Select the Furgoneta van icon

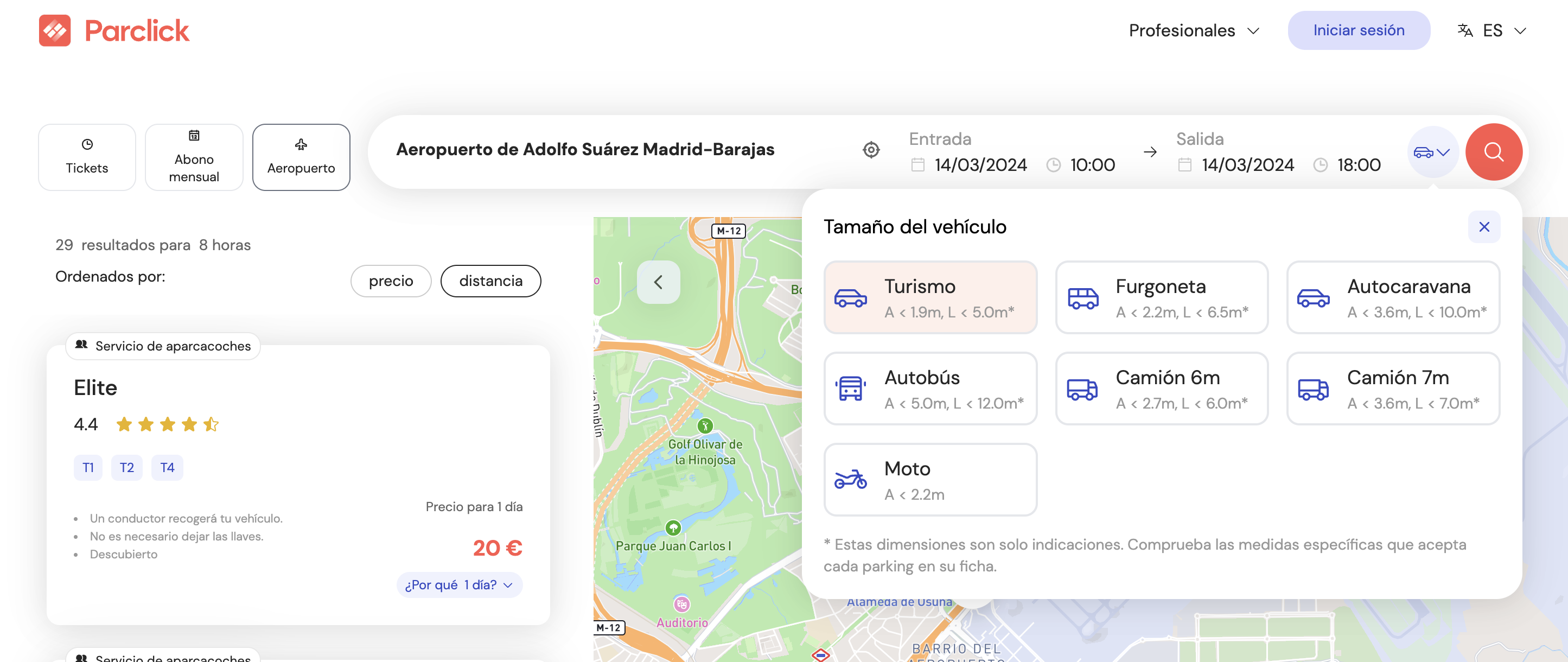click(1082, 298)
